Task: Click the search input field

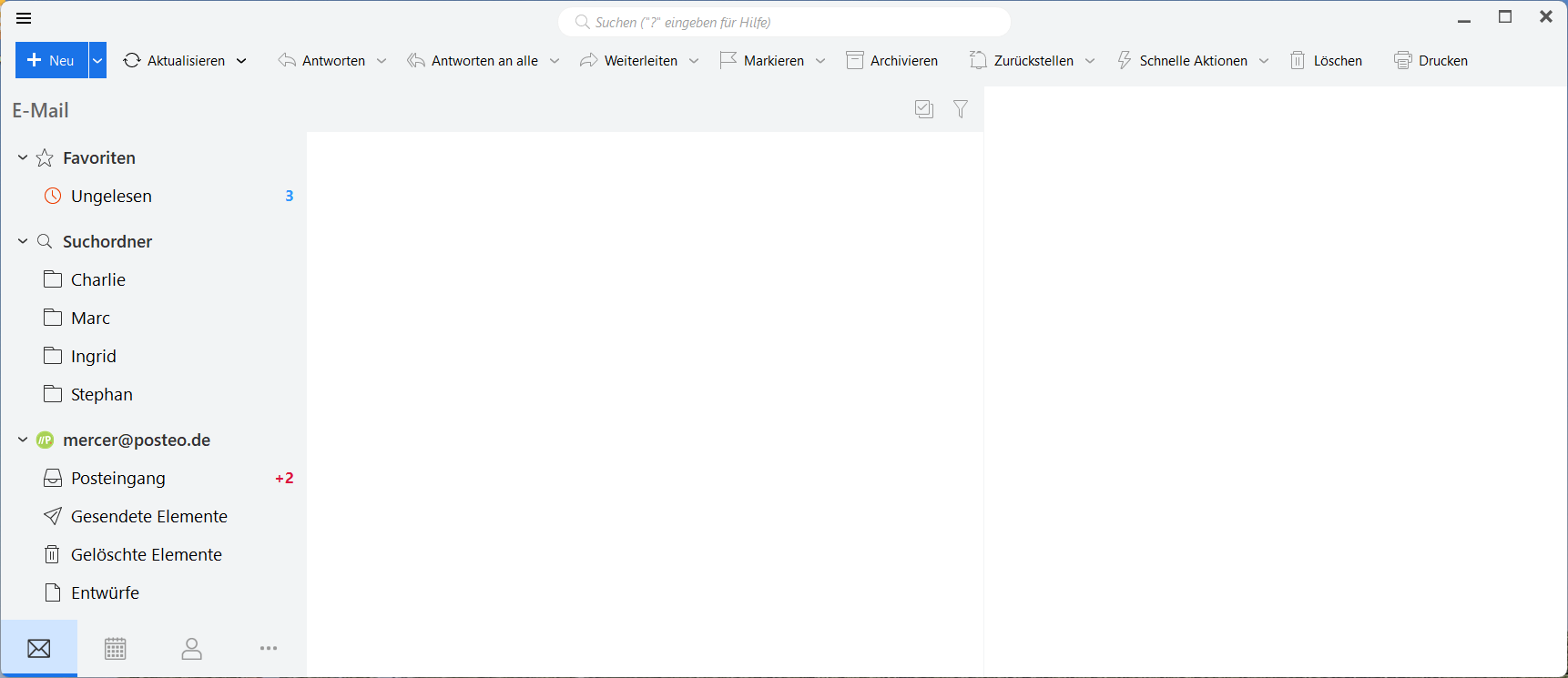Action: pos(783,23)
